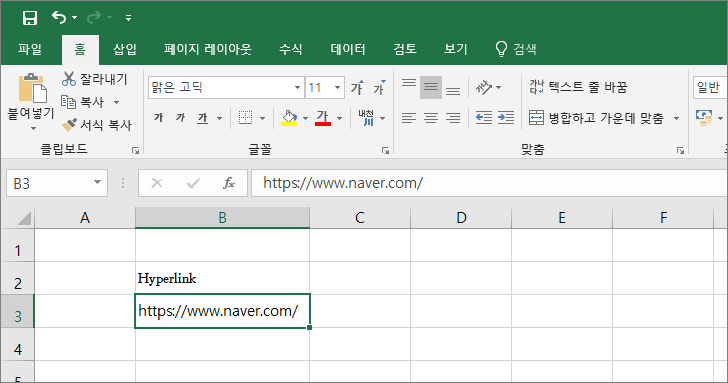The width and height of the screenshot is (728, 383).
Task: Toggle underline 가 formatting
Action: [x=202, y=118]
